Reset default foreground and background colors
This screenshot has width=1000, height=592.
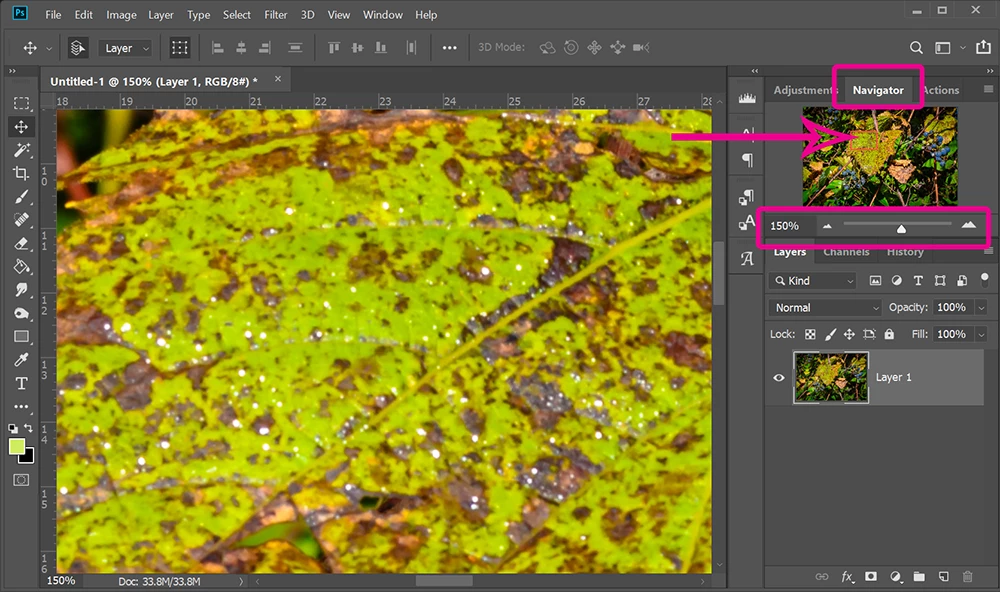tap(13, 429)
